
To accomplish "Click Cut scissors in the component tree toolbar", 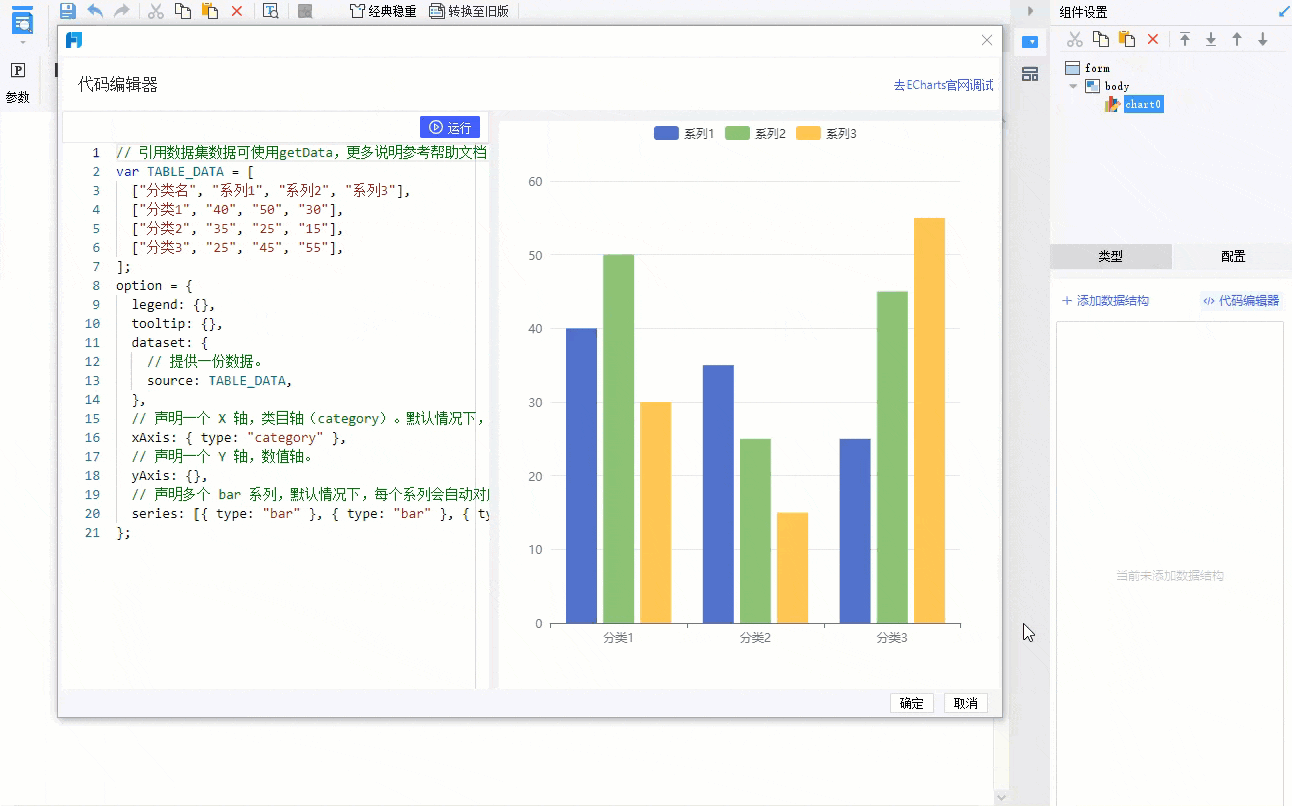I will pyautogui.click(x=1075, y=39).
